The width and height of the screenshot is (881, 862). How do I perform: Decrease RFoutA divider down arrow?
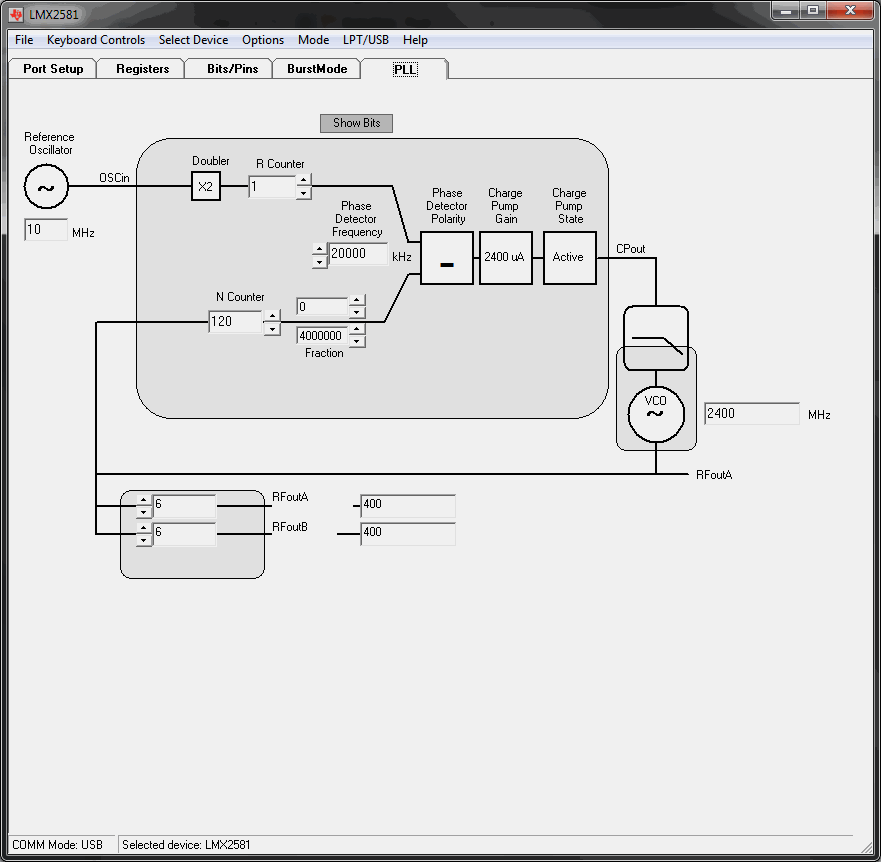click(144, 512)
